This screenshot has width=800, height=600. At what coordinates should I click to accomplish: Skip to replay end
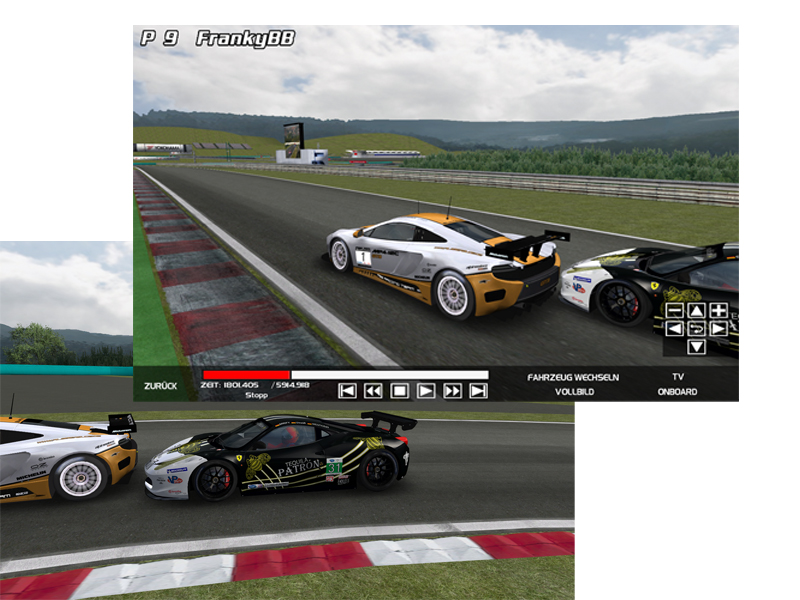(478, 391)
